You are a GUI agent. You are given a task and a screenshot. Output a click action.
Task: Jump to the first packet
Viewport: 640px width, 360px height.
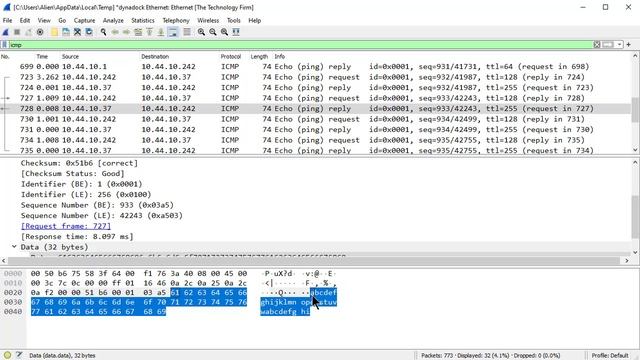point(149,32)
